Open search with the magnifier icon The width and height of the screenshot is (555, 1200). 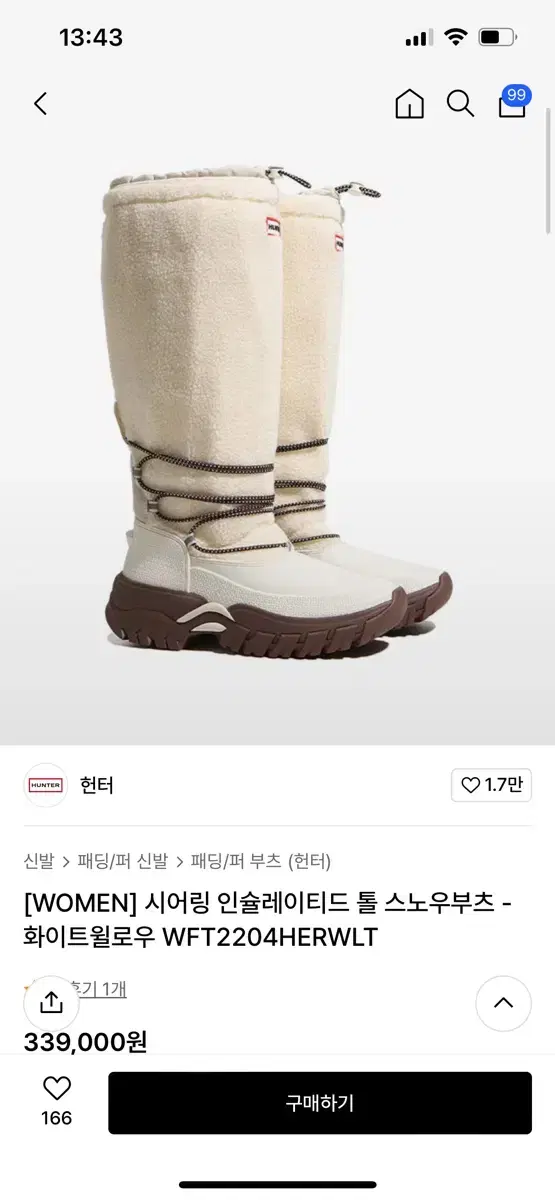pyautogui.click(x=460, y=103)
